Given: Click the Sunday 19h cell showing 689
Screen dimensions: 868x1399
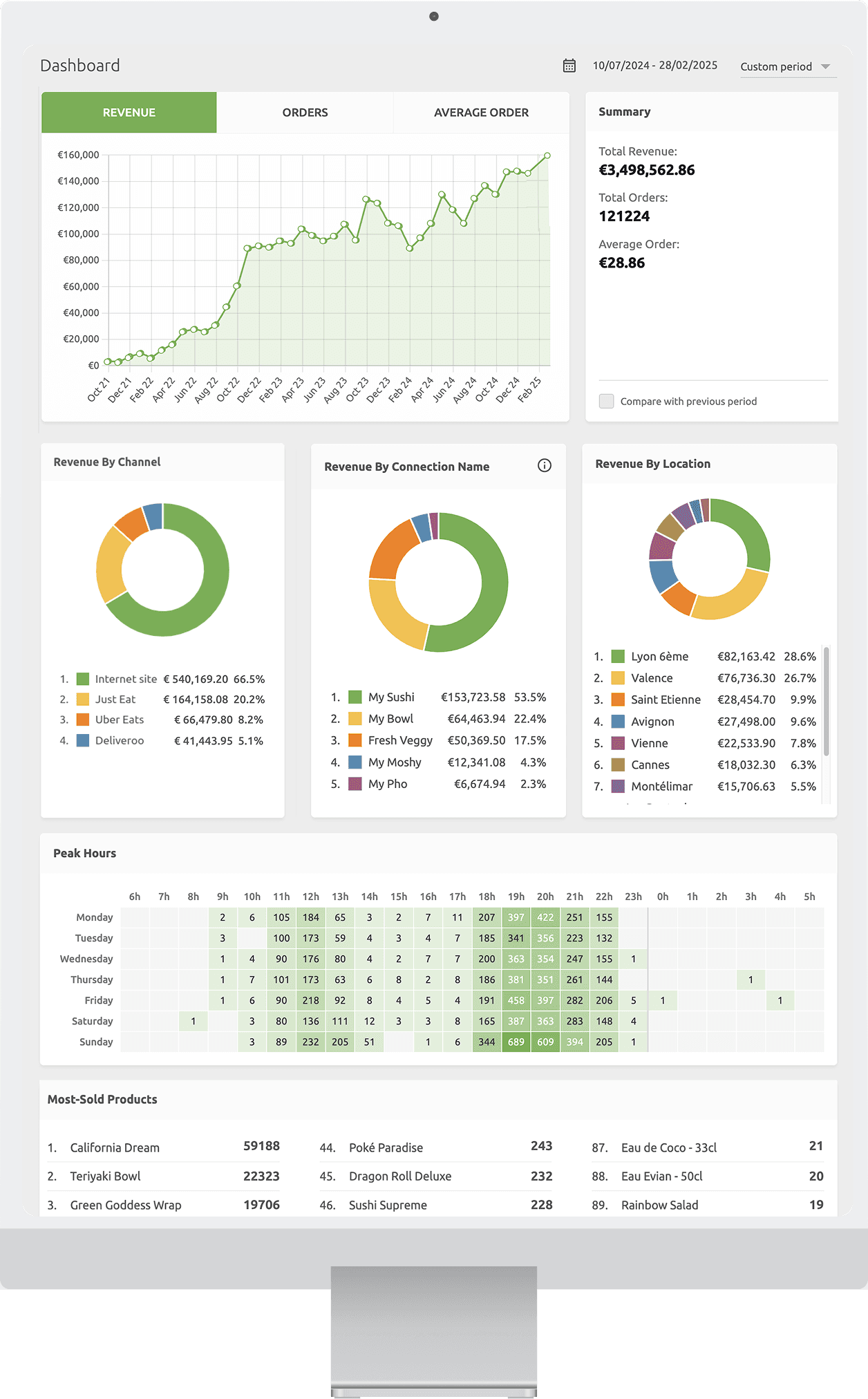Looking at the screenshot, I should click(x=516, y=1042).
